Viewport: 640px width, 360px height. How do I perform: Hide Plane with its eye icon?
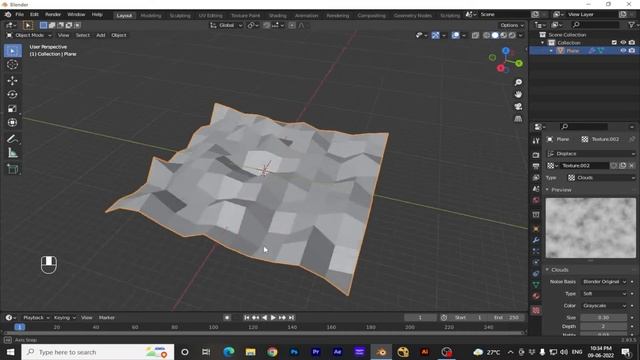point(623,51)
